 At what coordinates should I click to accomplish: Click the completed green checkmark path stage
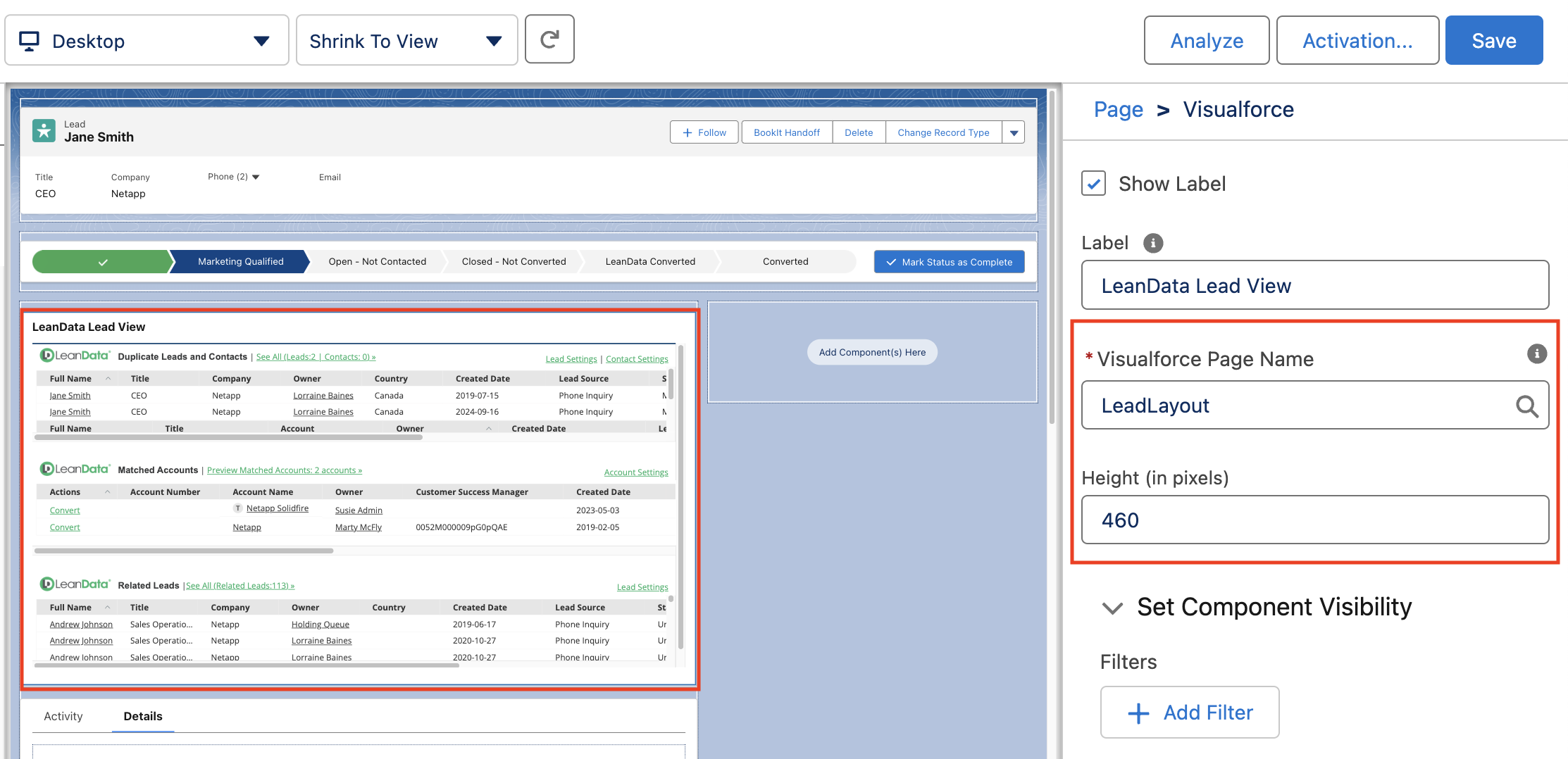(x=103, y=262)
